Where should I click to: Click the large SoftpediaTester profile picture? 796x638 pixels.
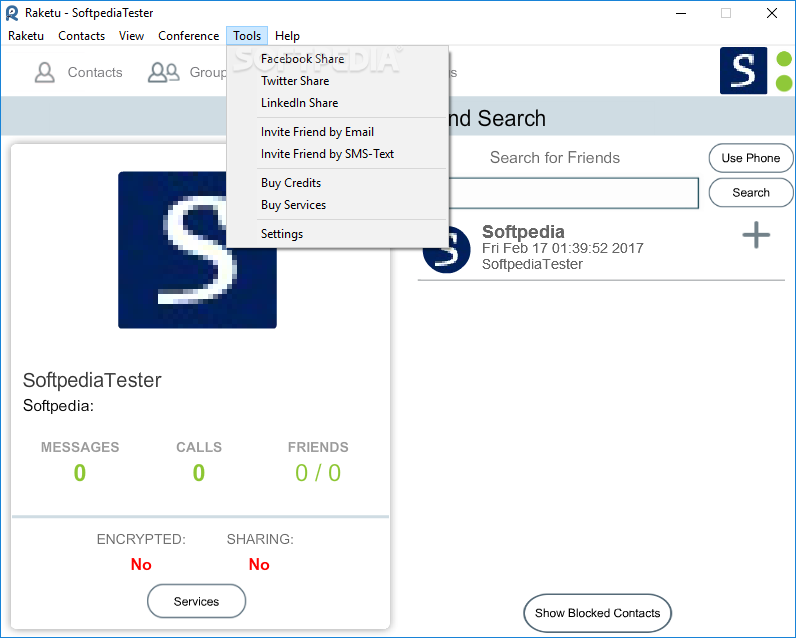coord(197,250)
